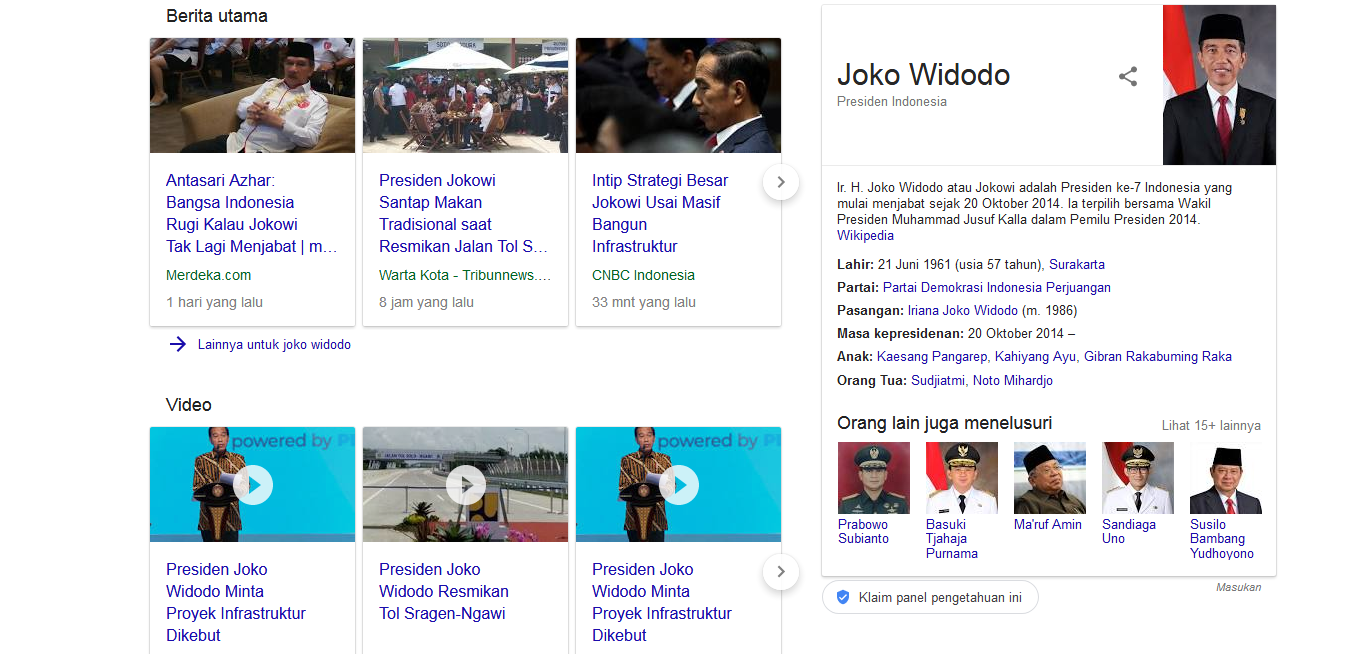The width and height of the screenshot is (1349, 654).
Task: Play the Tol Sragen-Ngawi video
Action: click(x=466, y=485)
